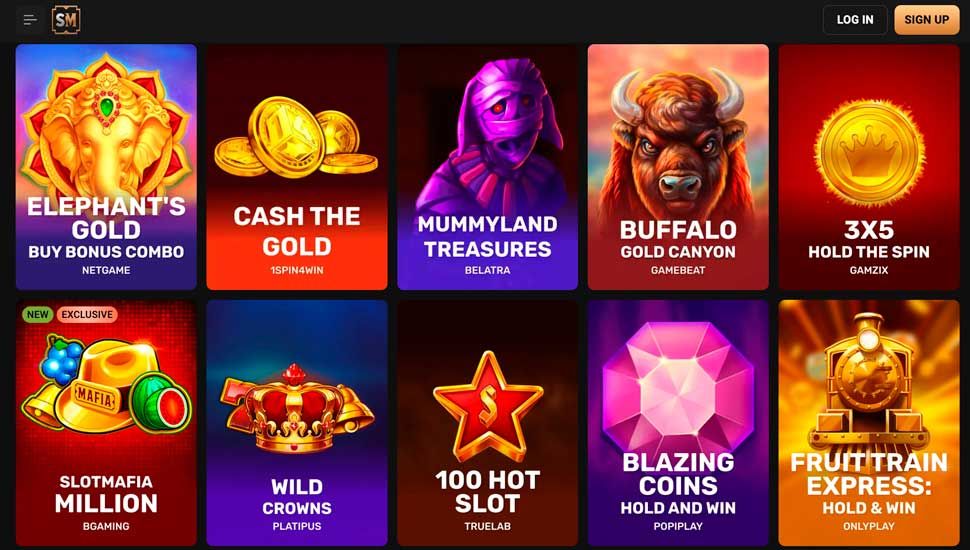The width and height of the screenshot is (970, 550).
Task: Open 3x5 Hold The Spin tile
Action: pyautogui.click(x=869, y=166)
